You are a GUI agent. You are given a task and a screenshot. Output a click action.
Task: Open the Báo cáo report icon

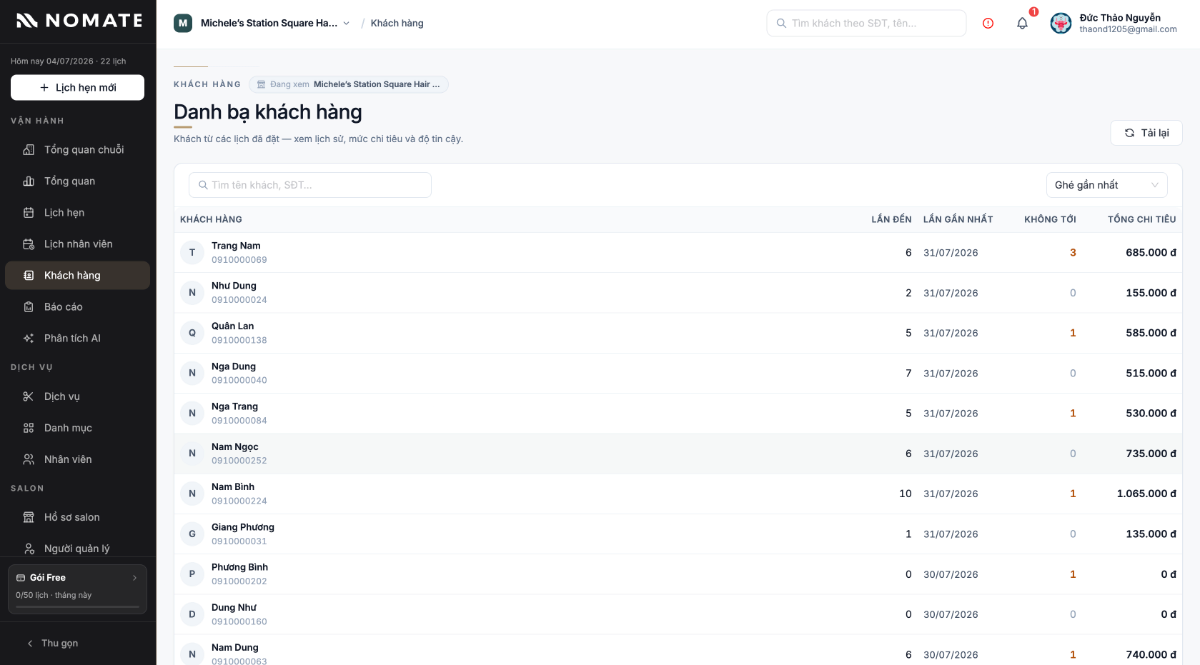tap(29, 307)
